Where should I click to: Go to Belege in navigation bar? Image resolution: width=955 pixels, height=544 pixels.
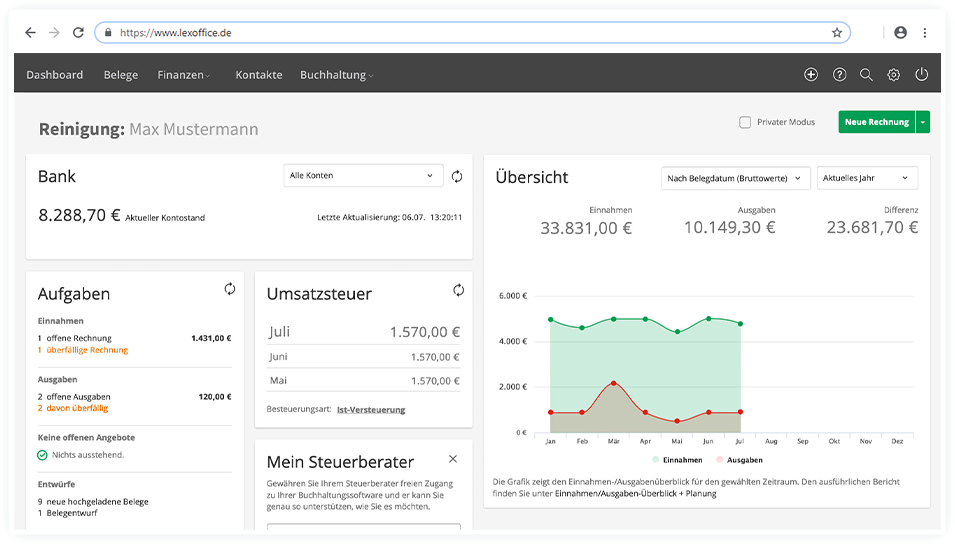pos(121,75)
